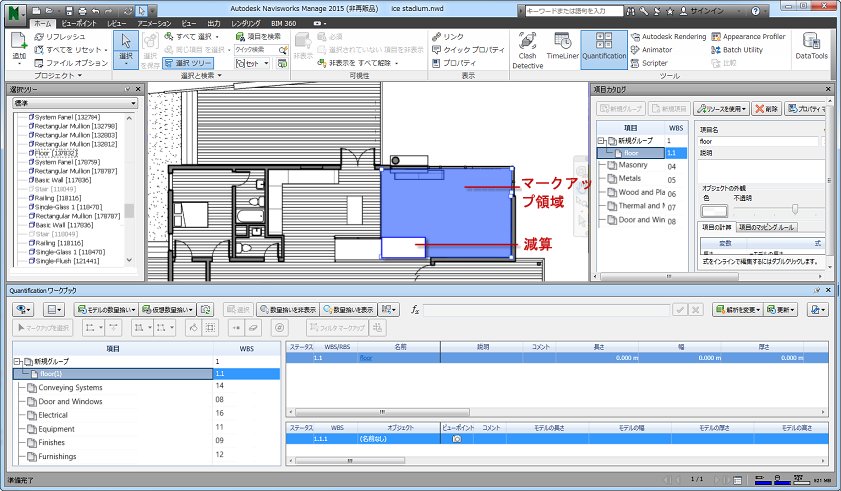Click the Print icon in quick access toolbar

(x=82, y=11)
